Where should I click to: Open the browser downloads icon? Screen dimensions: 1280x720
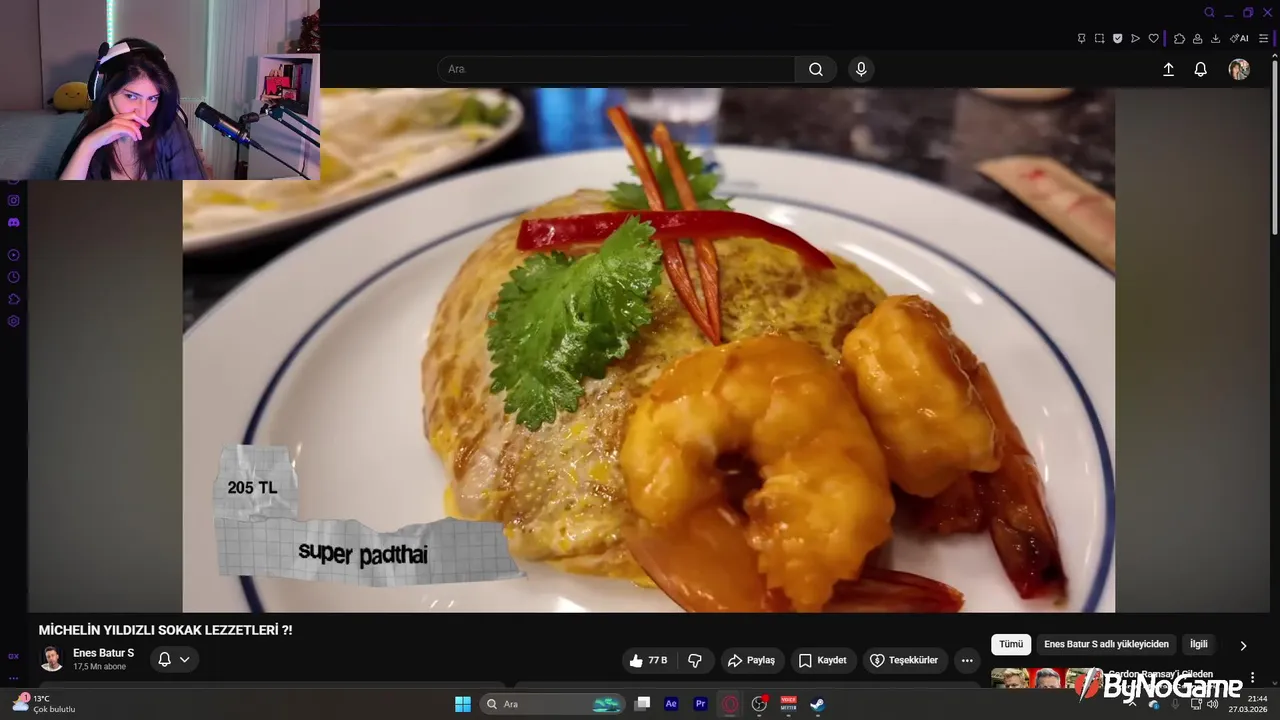1215,39
